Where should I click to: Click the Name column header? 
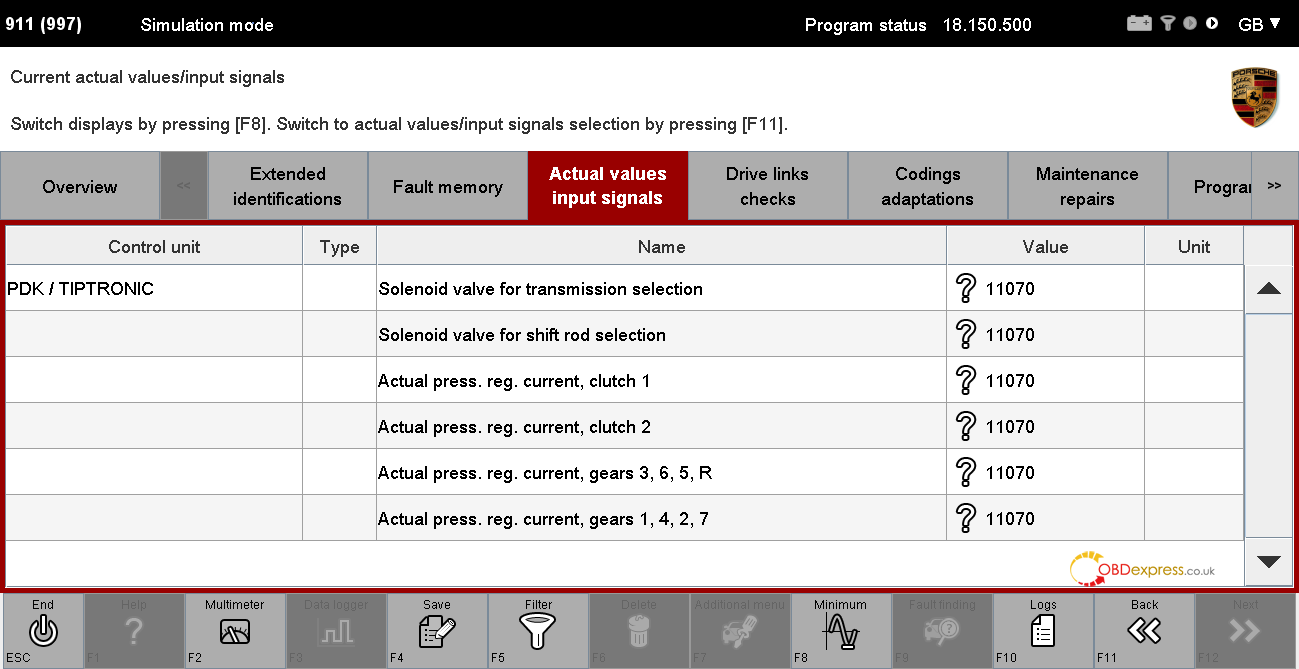coord(662,246)
